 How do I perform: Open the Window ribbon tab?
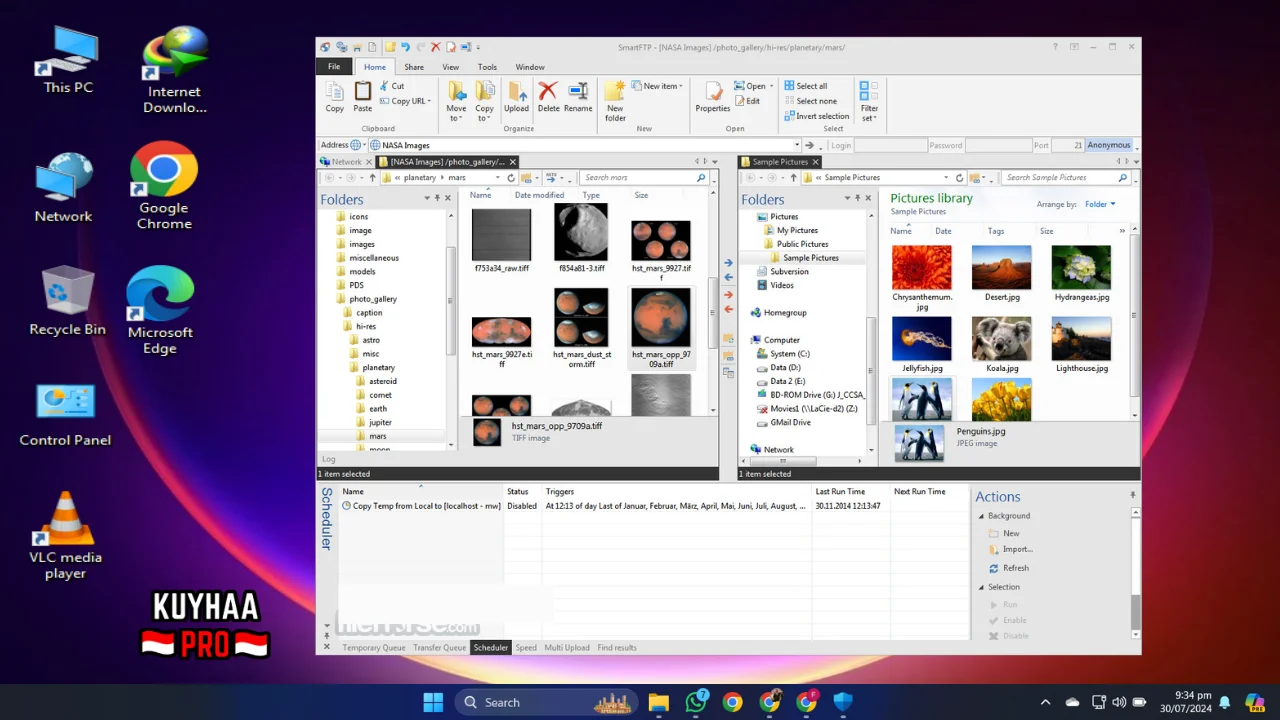530,67
